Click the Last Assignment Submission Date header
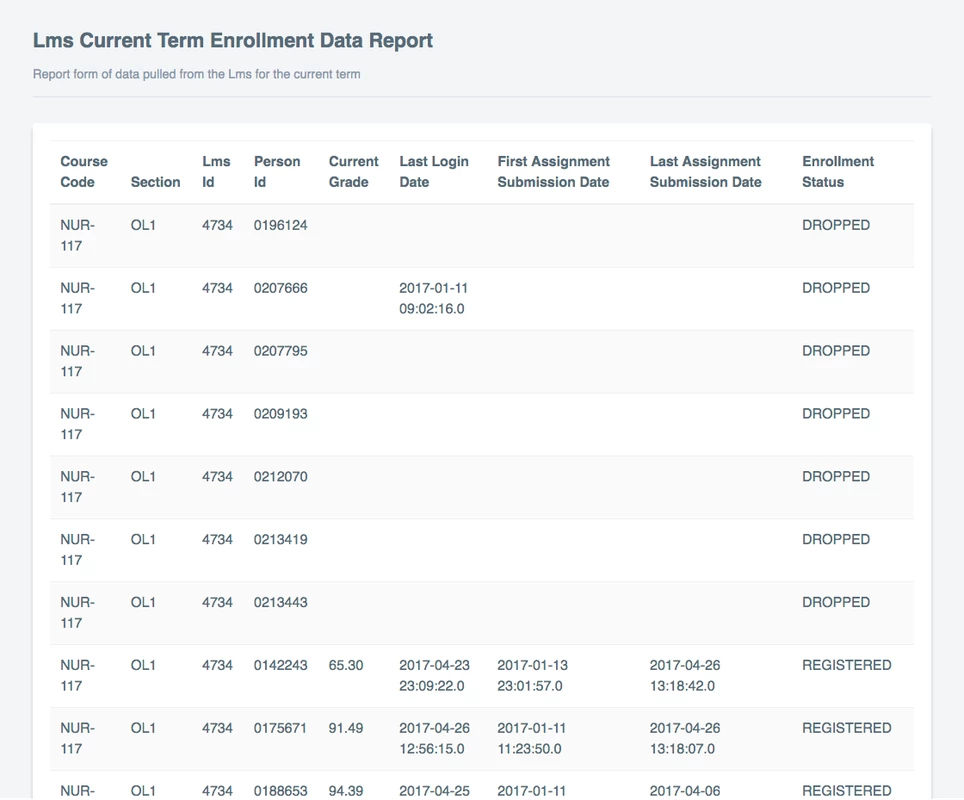 point(705,172)
